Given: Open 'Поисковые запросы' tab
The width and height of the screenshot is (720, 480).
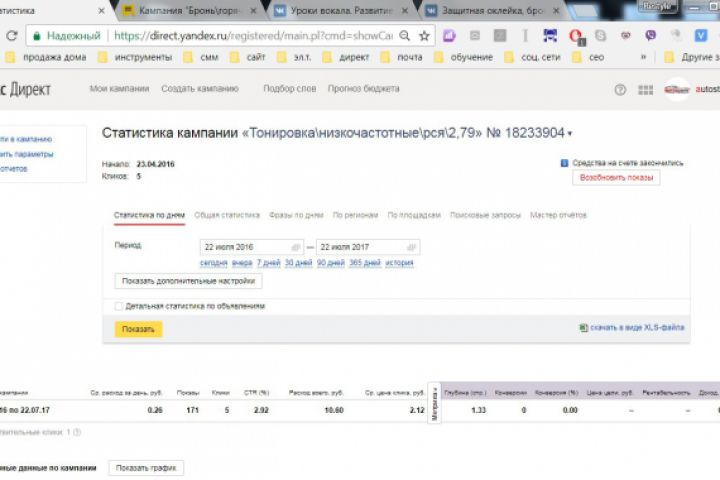Looking at the screenshot, I should coord(485,215).
